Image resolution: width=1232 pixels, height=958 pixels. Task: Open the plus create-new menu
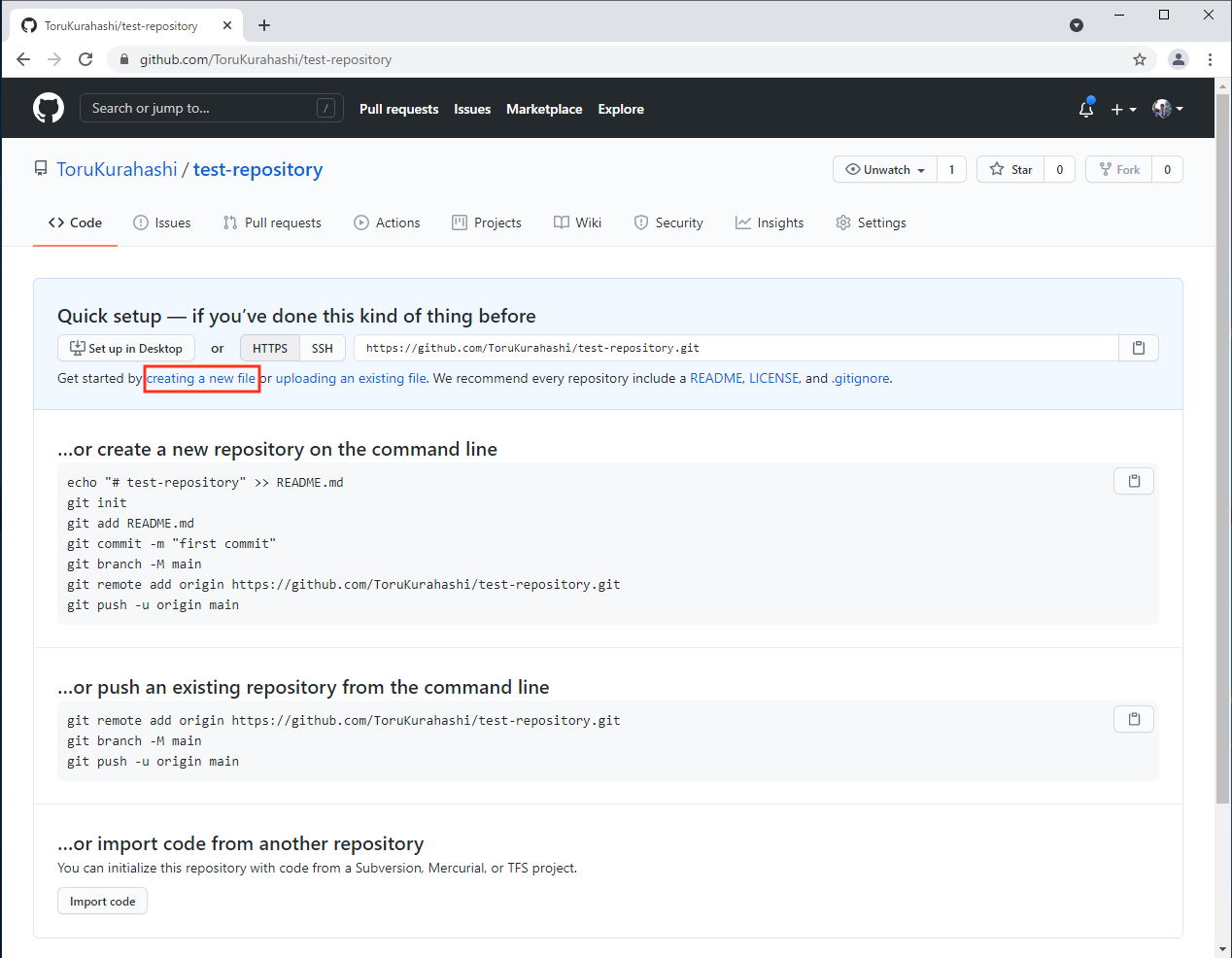1123,109
